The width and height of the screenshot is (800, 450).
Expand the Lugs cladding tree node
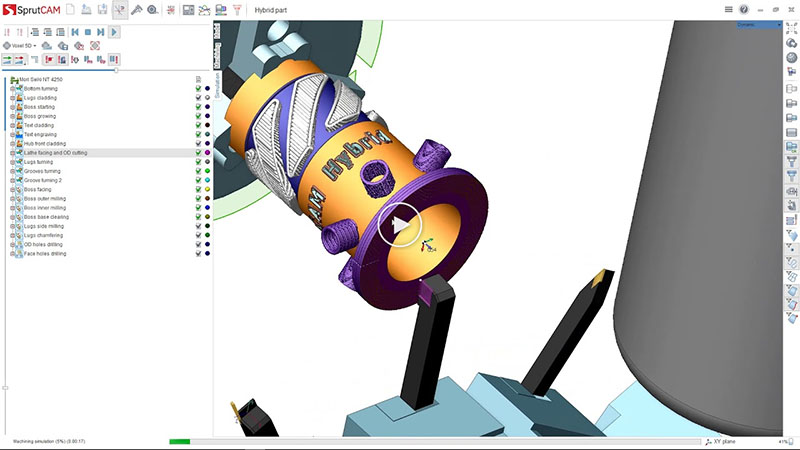(12, 98)
